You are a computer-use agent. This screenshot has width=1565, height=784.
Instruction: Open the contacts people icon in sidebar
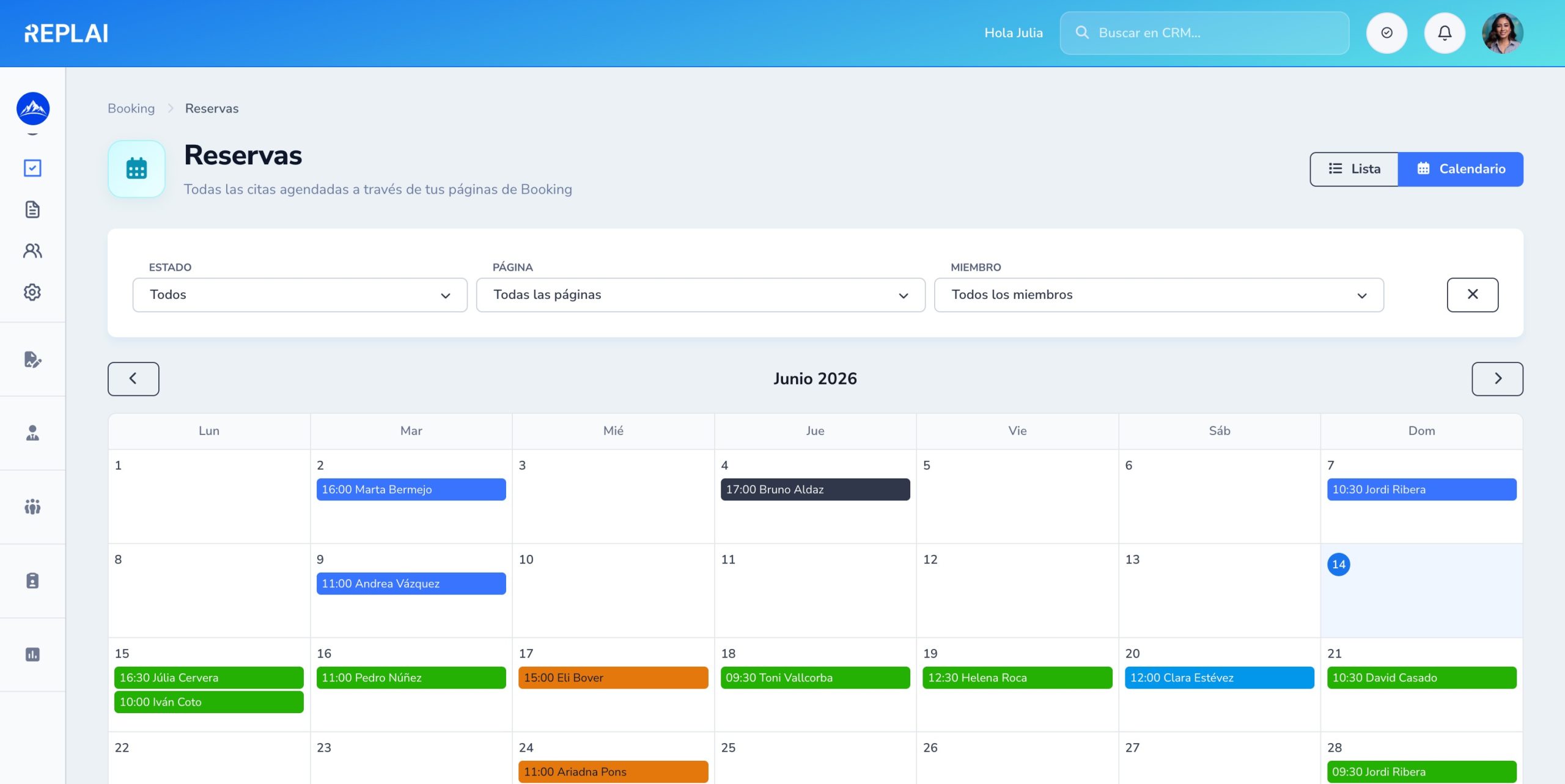click(32, 251)
